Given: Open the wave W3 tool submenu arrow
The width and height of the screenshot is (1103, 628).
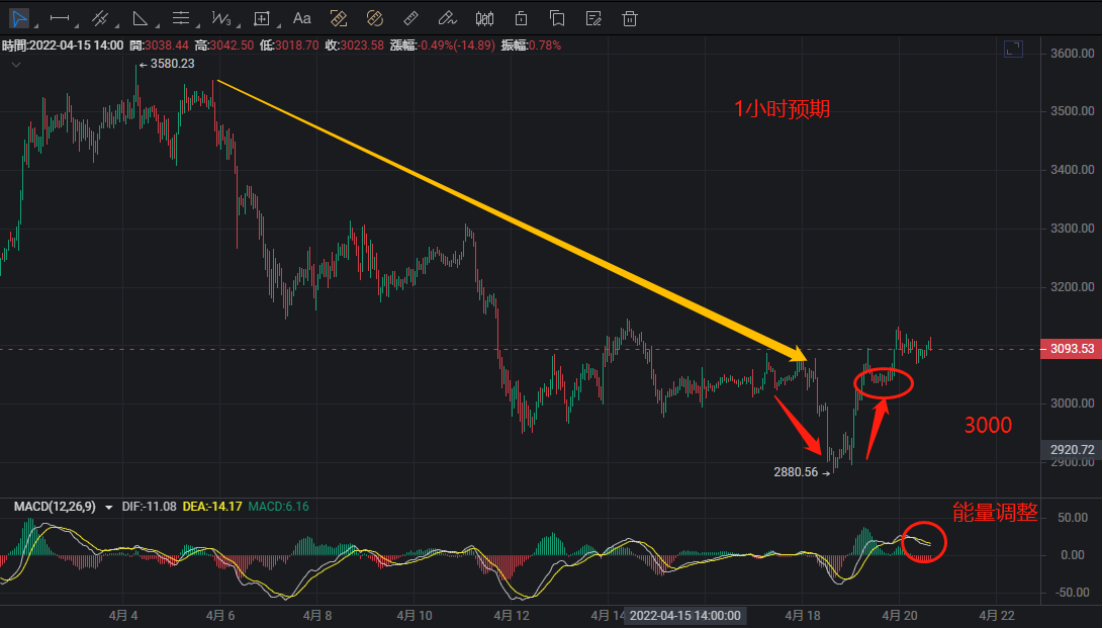Looking at the screenshot, I should (x=238, y=26).
